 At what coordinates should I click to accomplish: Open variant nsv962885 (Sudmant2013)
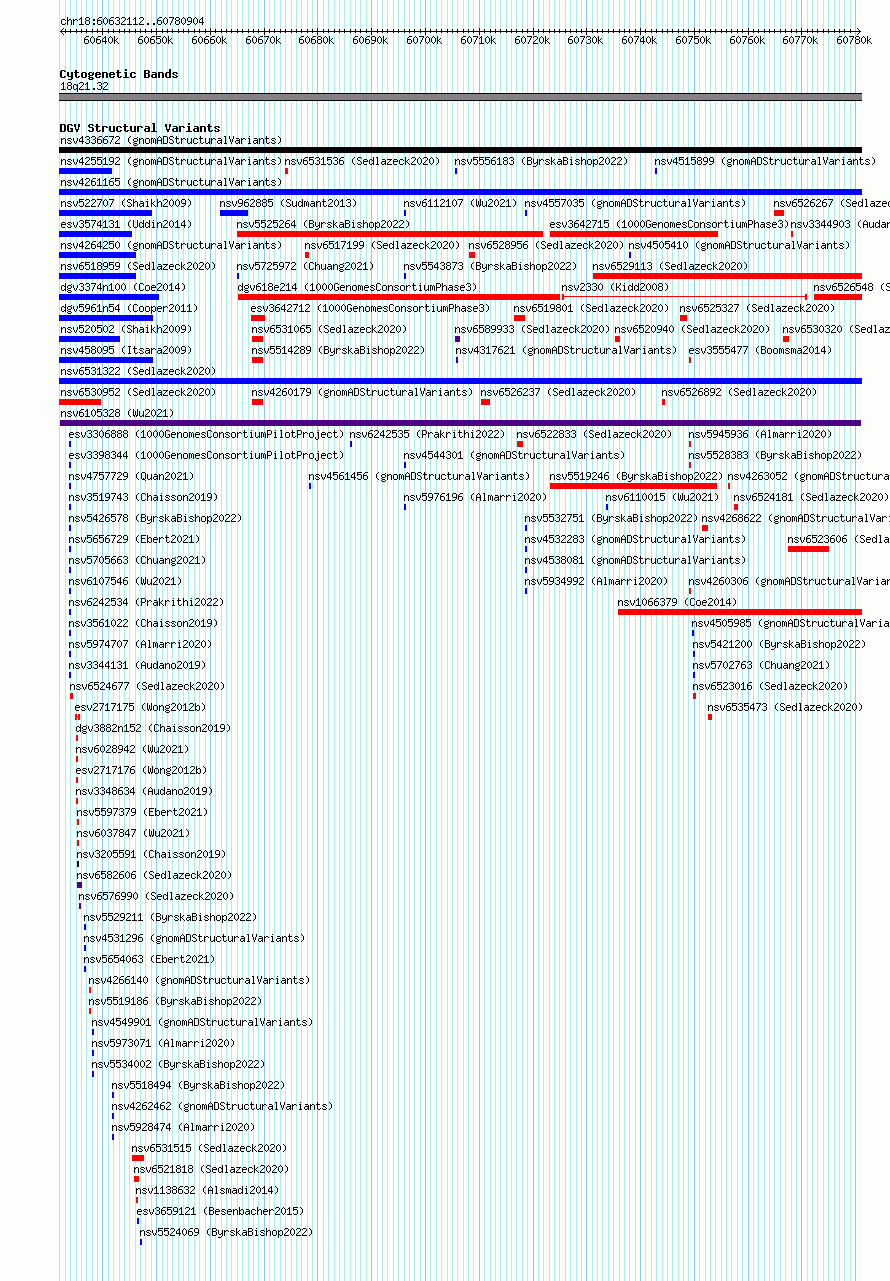[x=288, y=203]
